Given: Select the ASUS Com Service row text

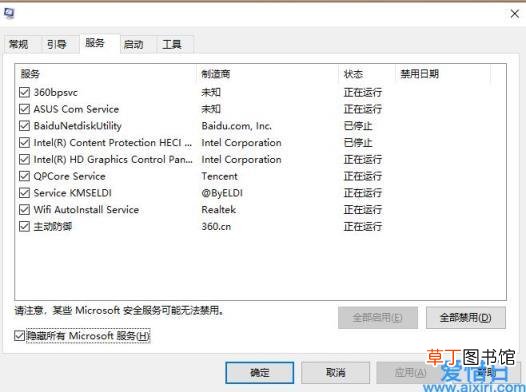Looking at the screenshot, I should pyautogui.click(x=76, y=109).
